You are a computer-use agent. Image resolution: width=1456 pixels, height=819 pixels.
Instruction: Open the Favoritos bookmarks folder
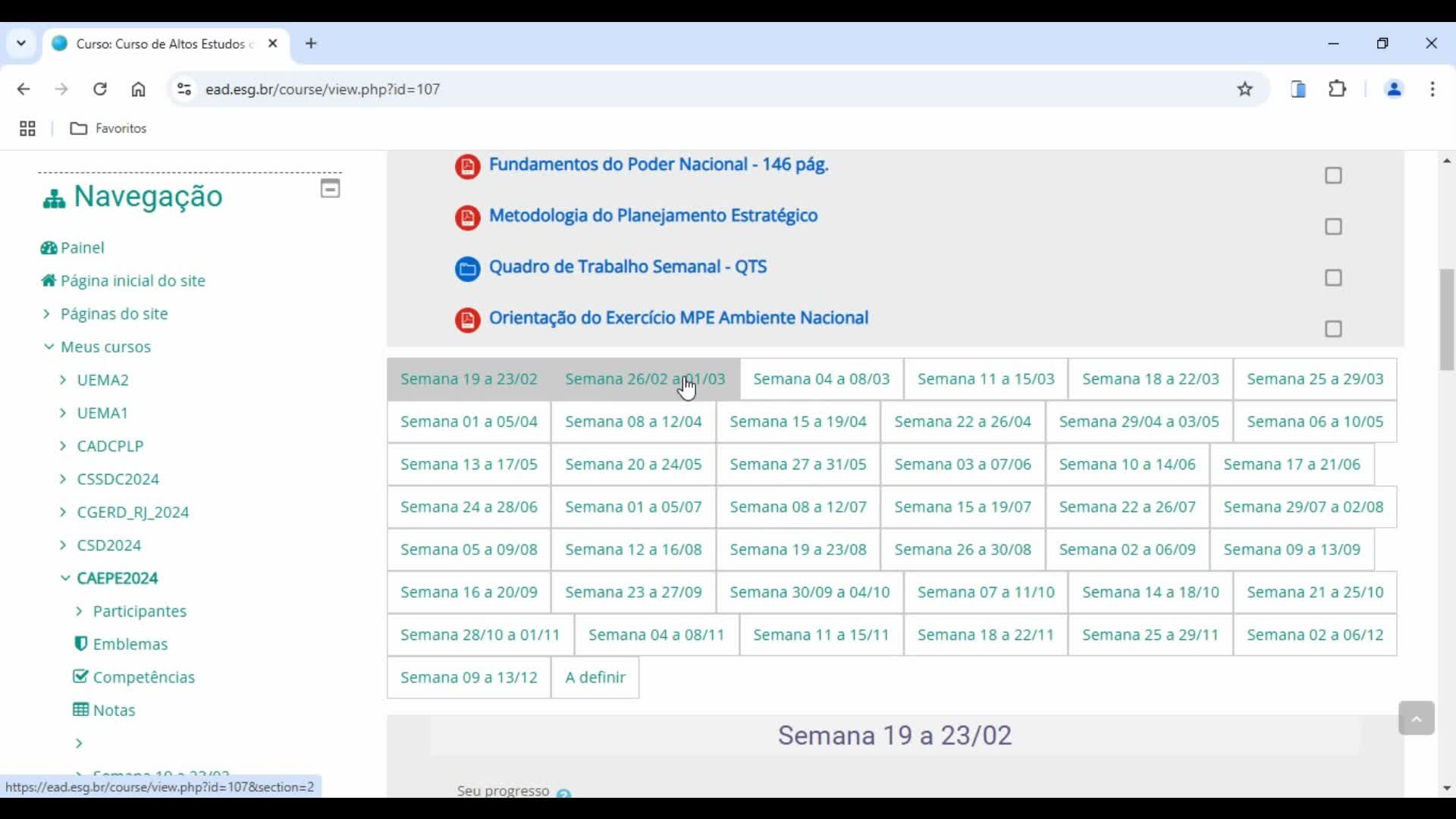click(x=108, y=128)
